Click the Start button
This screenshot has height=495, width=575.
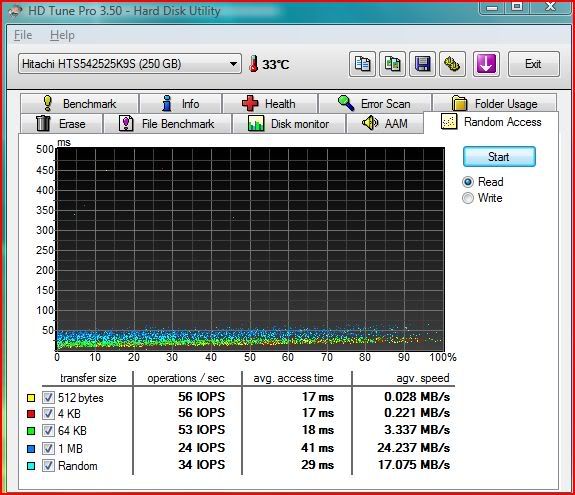[499, 157]
